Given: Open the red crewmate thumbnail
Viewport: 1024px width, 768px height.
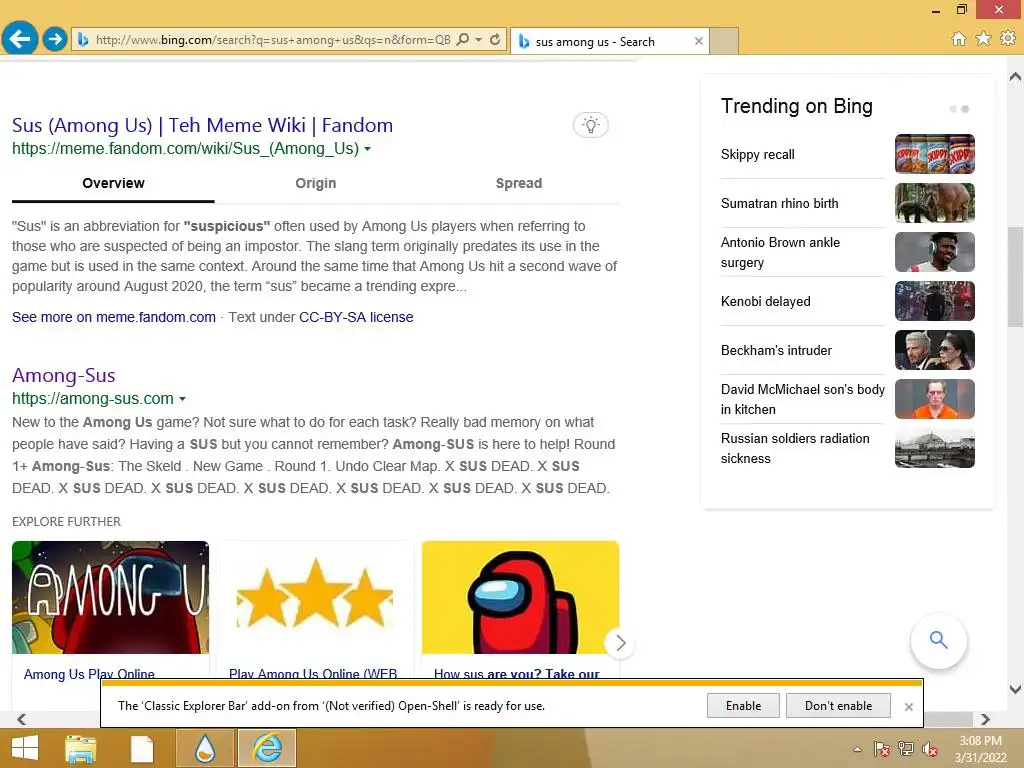Looking at the screenshot, I should click(520, 597).
